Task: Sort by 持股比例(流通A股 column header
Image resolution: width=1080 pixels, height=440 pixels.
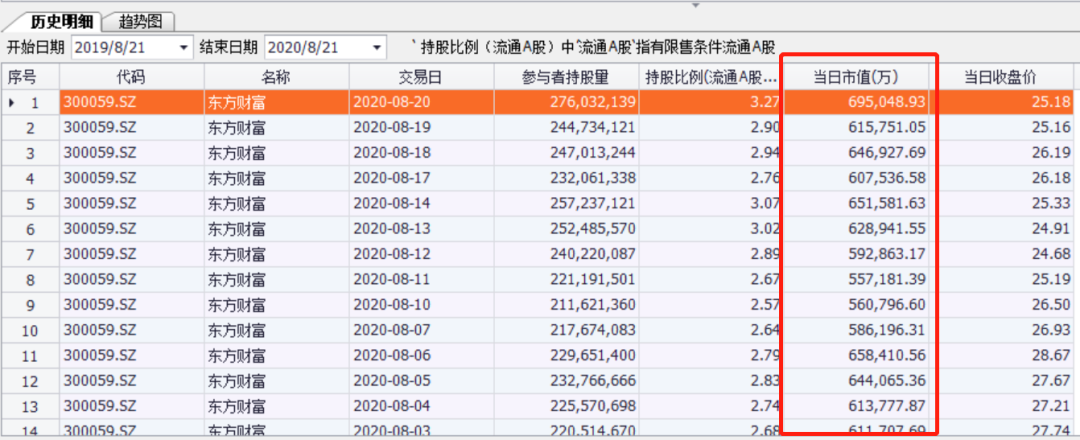Action: (x=711, y=77)
